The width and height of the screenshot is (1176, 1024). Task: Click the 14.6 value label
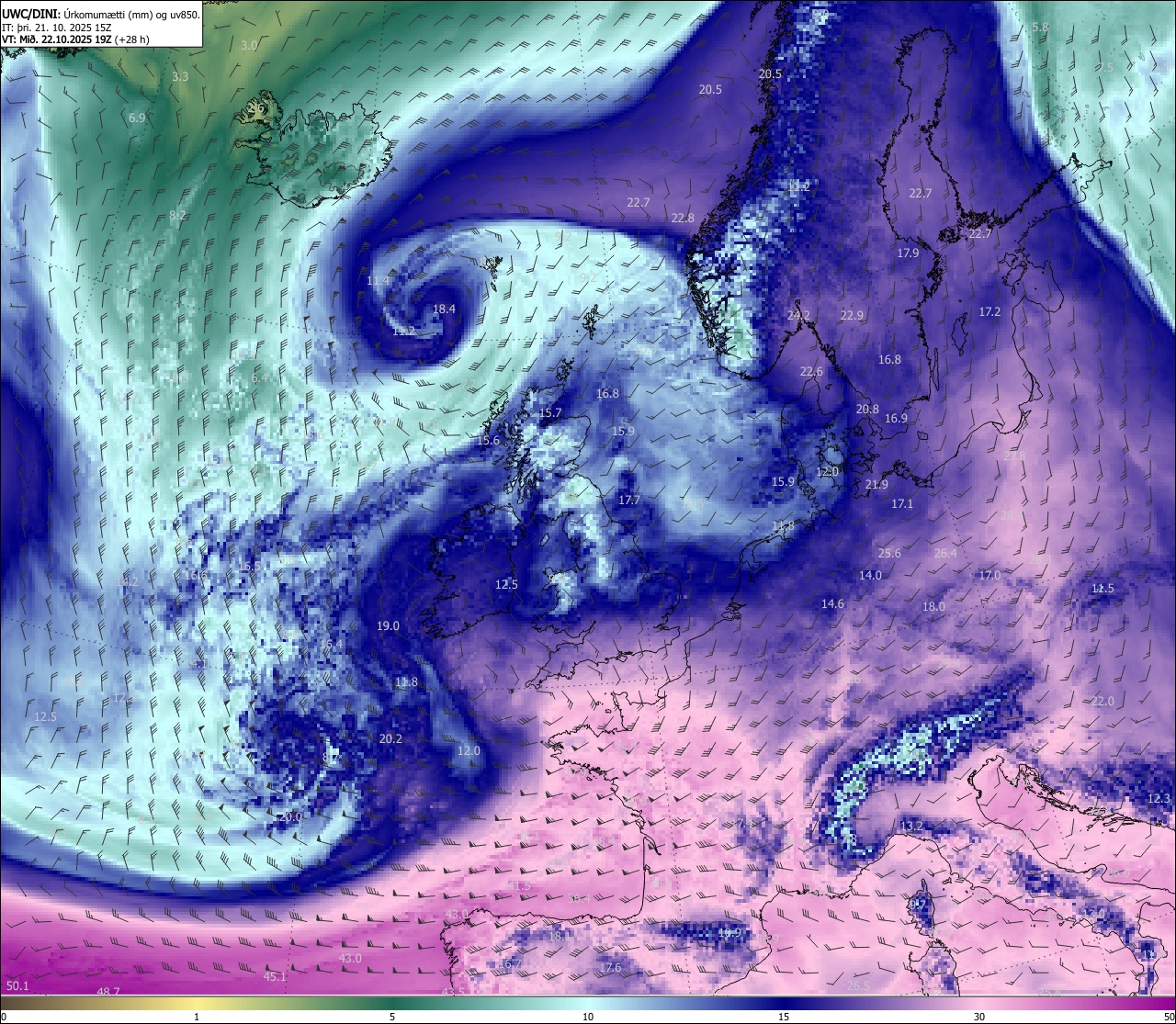coord(832,604)
